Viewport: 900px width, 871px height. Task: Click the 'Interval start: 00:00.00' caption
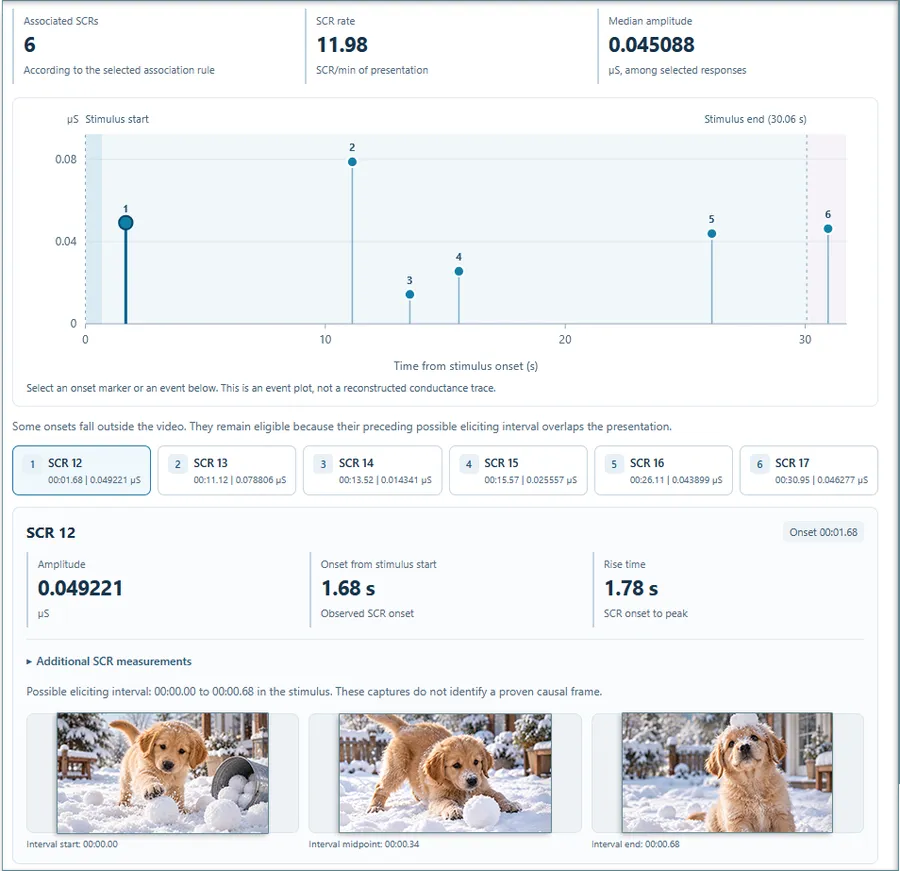72,844
